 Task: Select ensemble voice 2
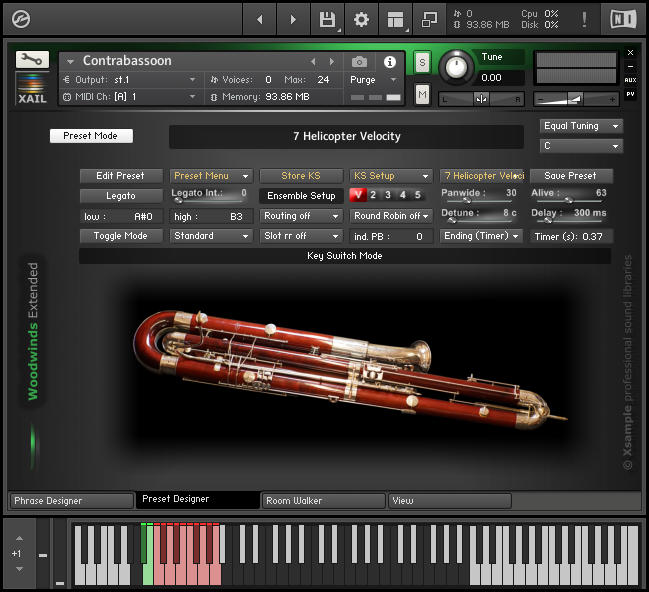tap(373, 195)
